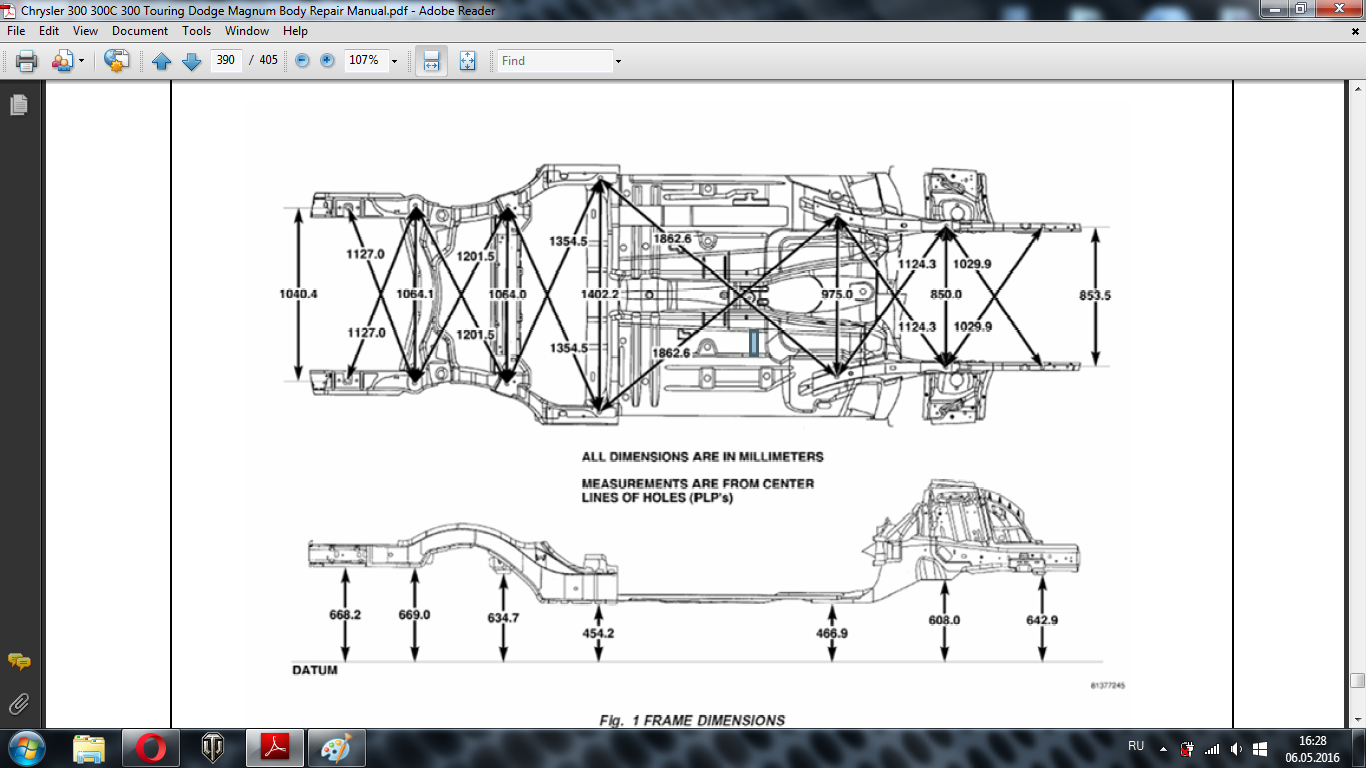Expand the zoom percentage dropdown
This screenshot has height=768, width=1366.
(394, 61)
